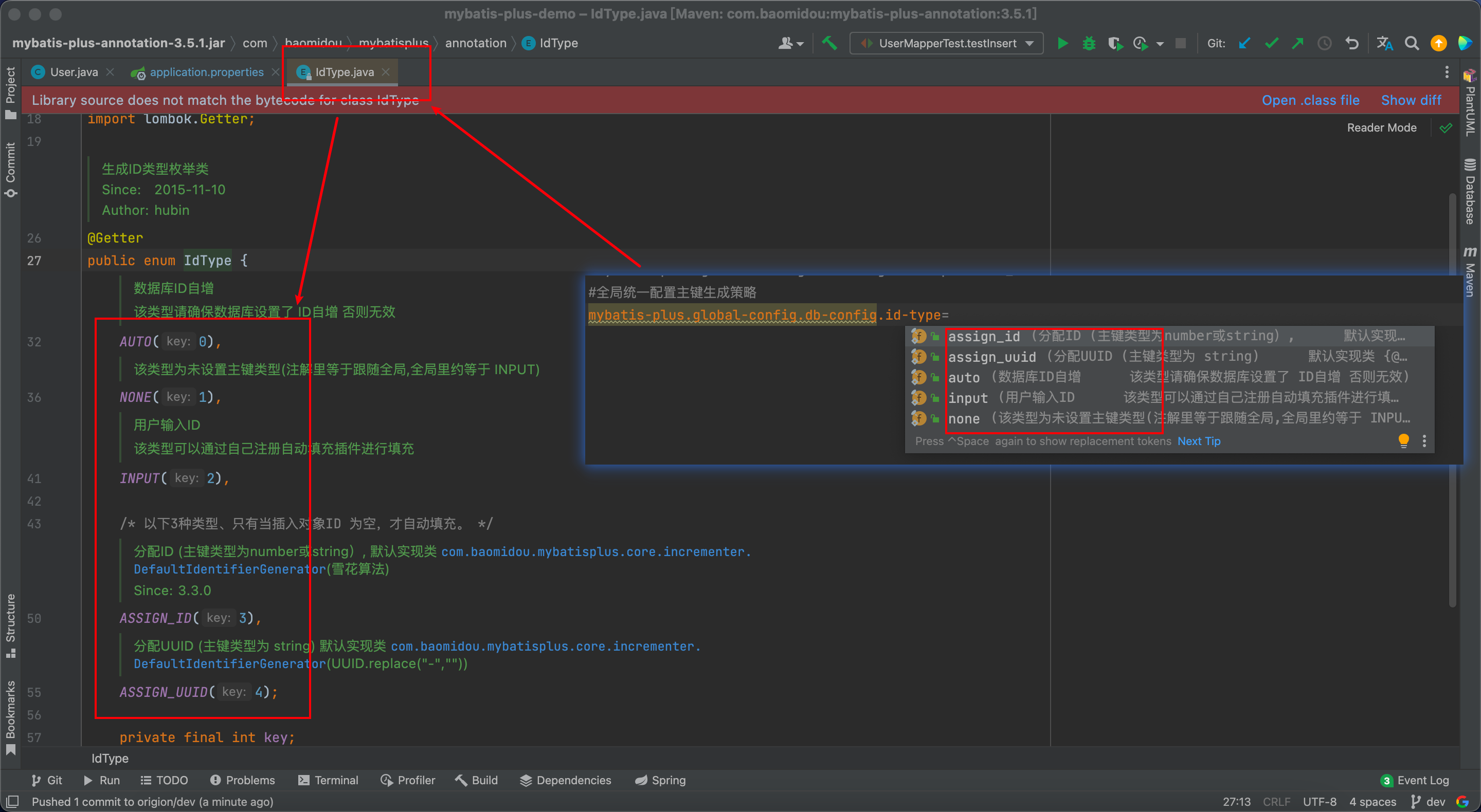
Task: Close the IdType.java tab
Action: pyautogui.click(x=386, y=72)
